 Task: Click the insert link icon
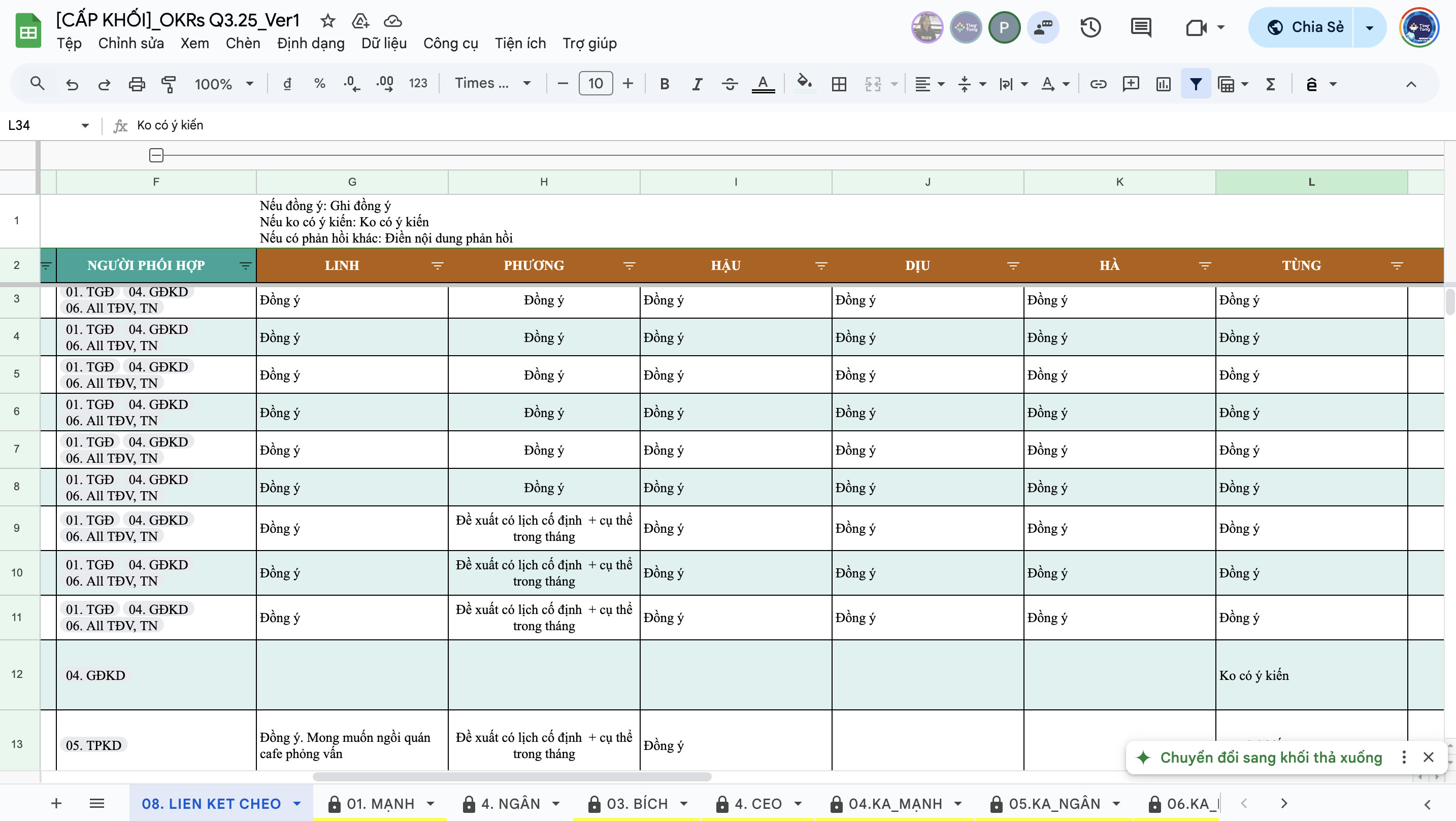pos(1098,84)
